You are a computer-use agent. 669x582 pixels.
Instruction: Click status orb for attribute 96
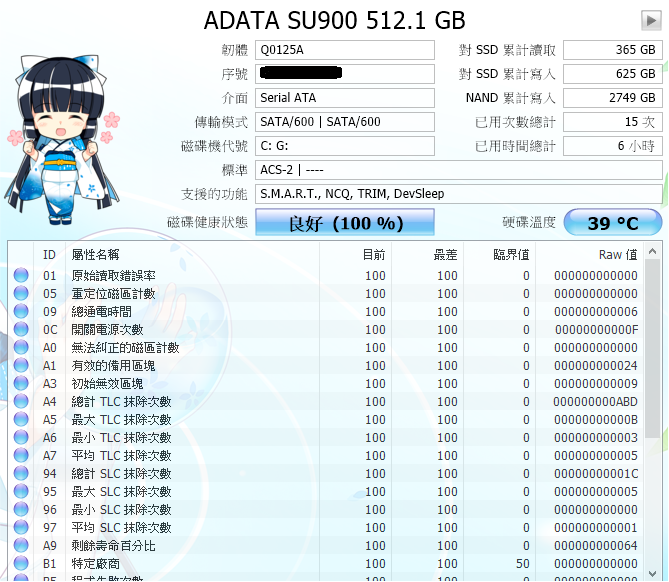pos(21,509)
